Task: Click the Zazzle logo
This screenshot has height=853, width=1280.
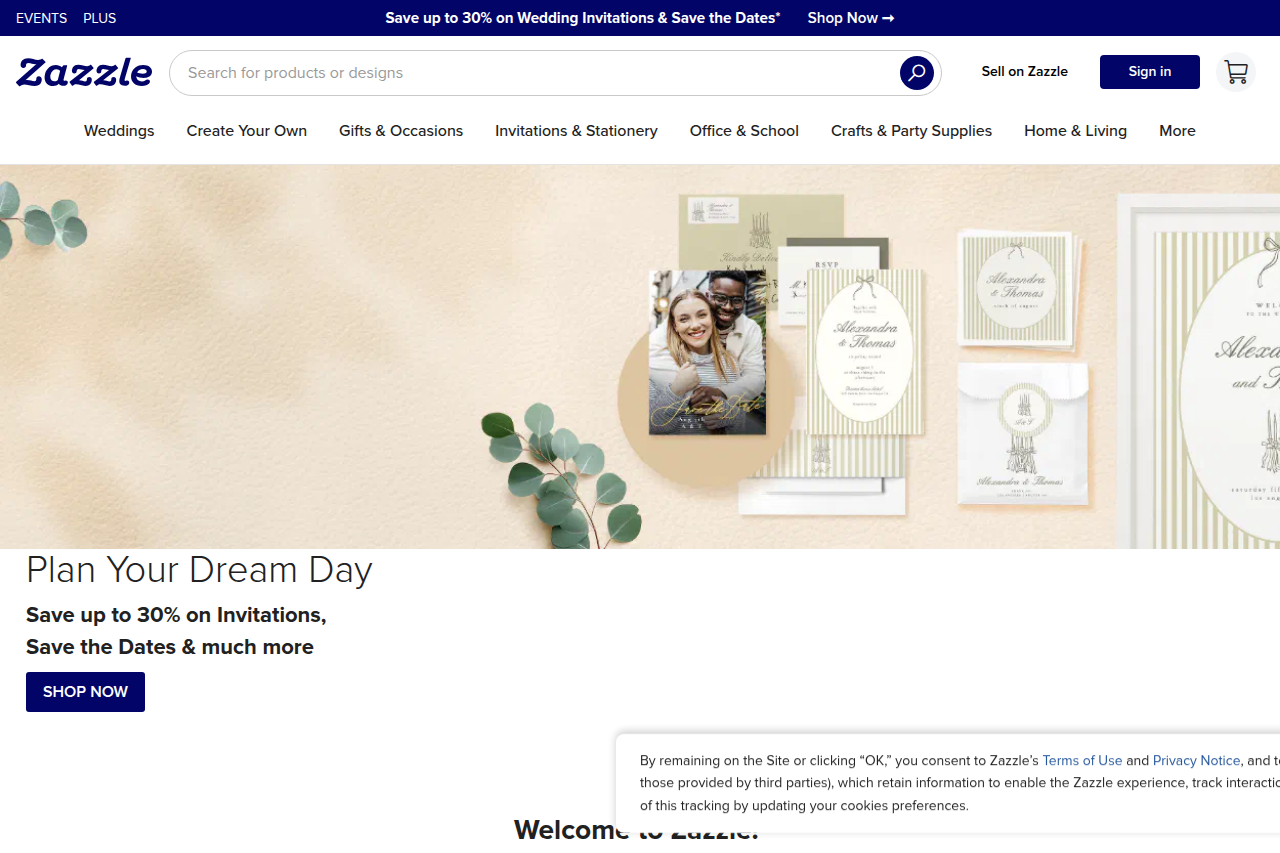Action: click(84, 72)
